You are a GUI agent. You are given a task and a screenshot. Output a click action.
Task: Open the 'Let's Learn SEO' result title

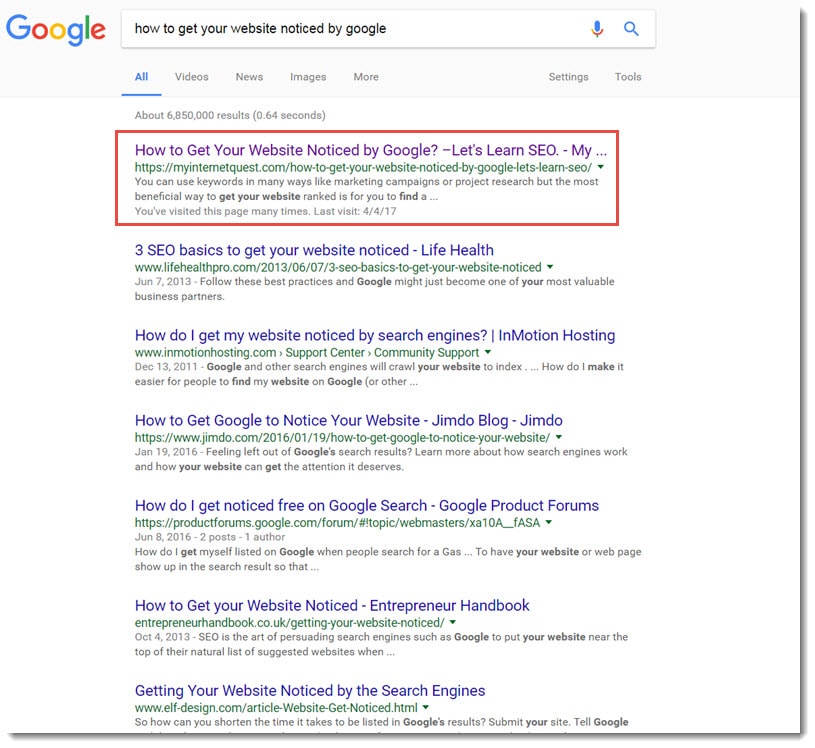coord(371,150)
